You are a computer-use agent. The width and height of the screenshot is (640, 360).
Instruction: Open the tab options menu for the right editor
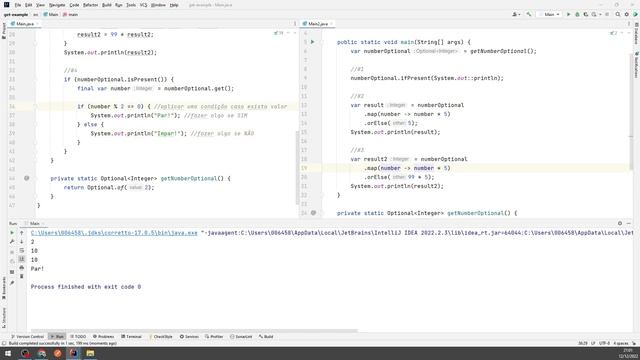[x=629, y=24]
